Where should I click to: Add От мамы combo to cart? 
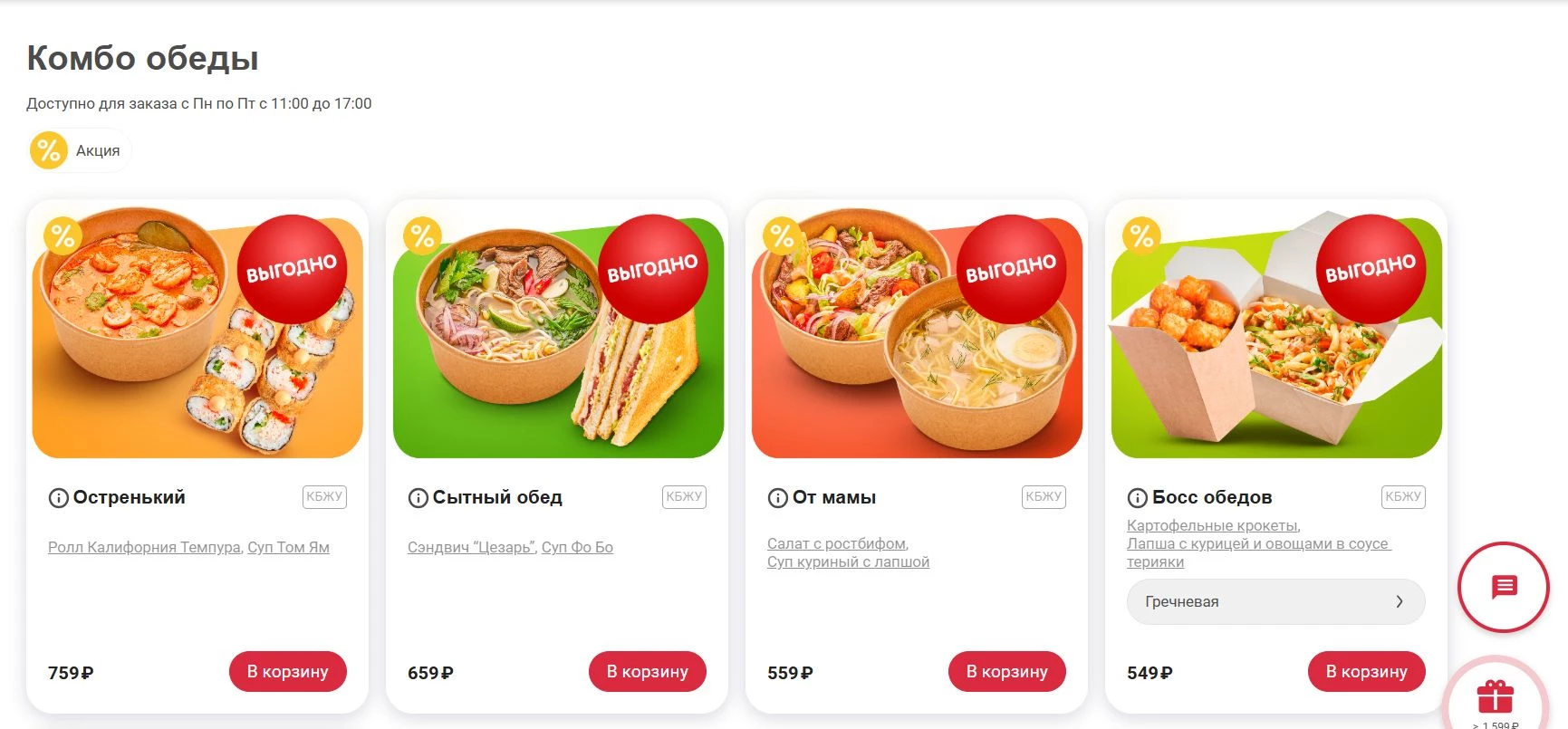pyautogui.click(x=1007, y=671)
